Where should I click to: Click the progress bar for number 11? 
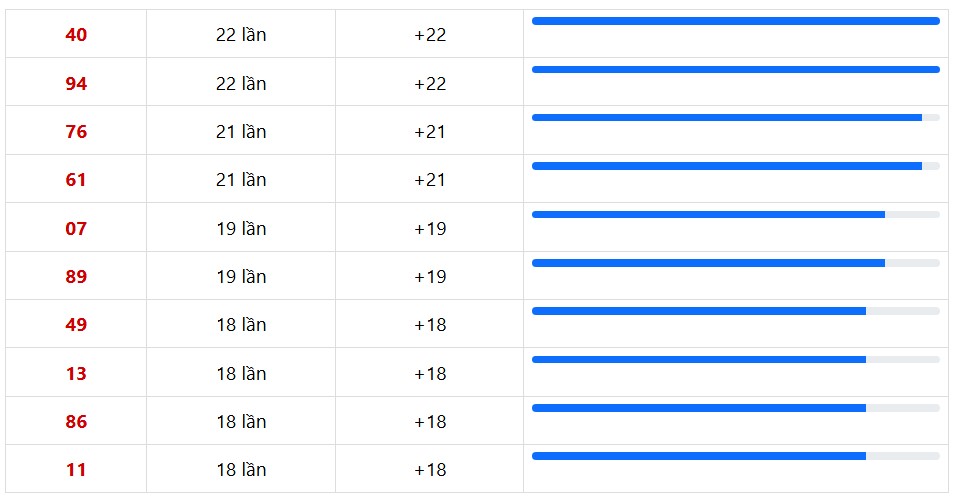tap(735, 456)
